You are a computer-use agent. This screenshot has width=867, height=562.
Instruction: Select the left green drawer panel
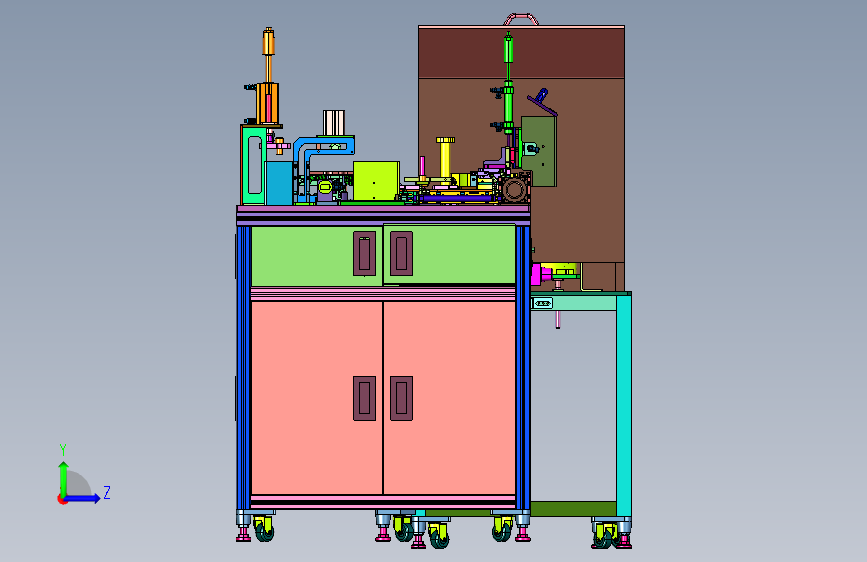click(x=317, y=256)
